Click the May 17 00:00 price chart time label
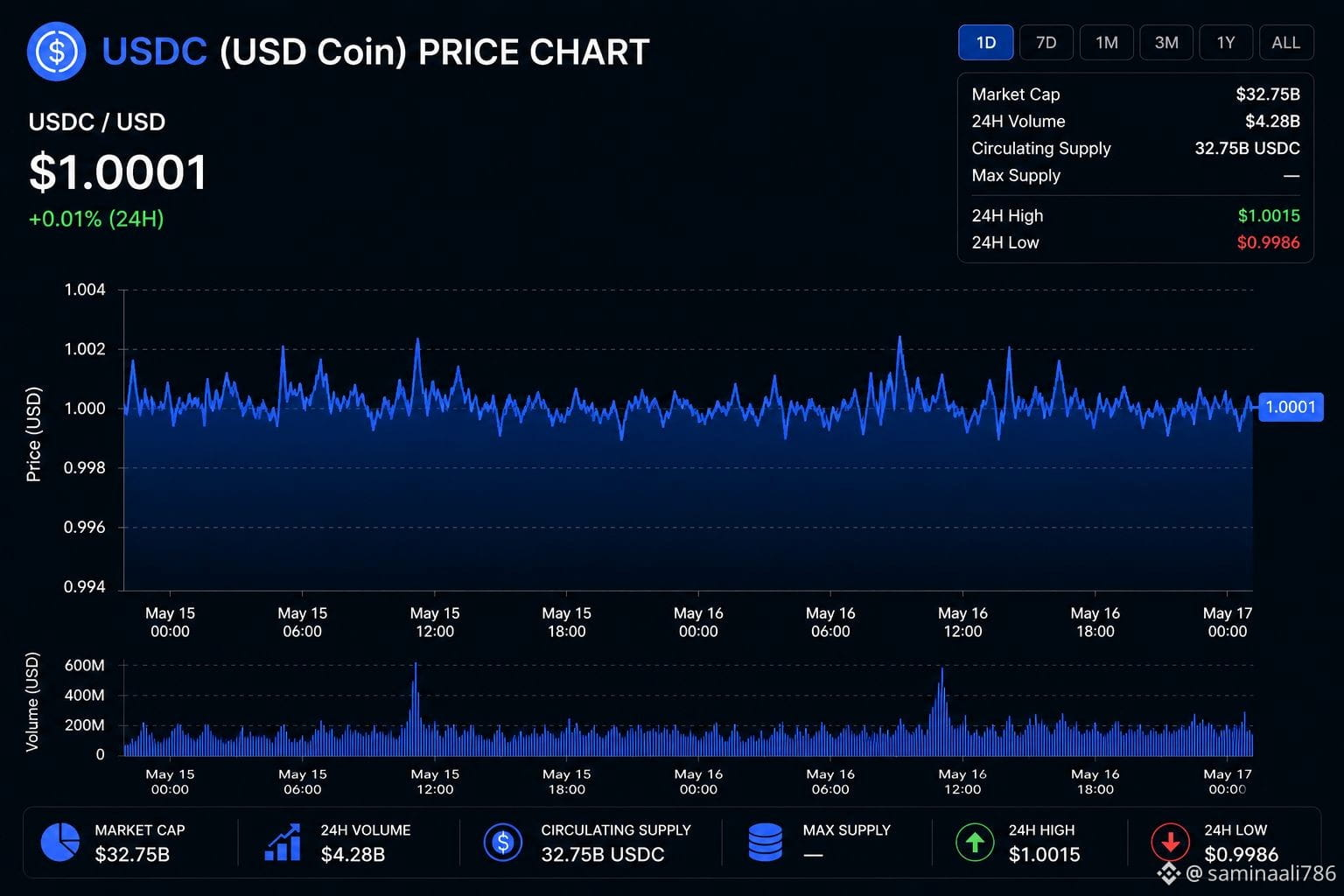The image size is (1344, 896). (x=1228, y=622)
